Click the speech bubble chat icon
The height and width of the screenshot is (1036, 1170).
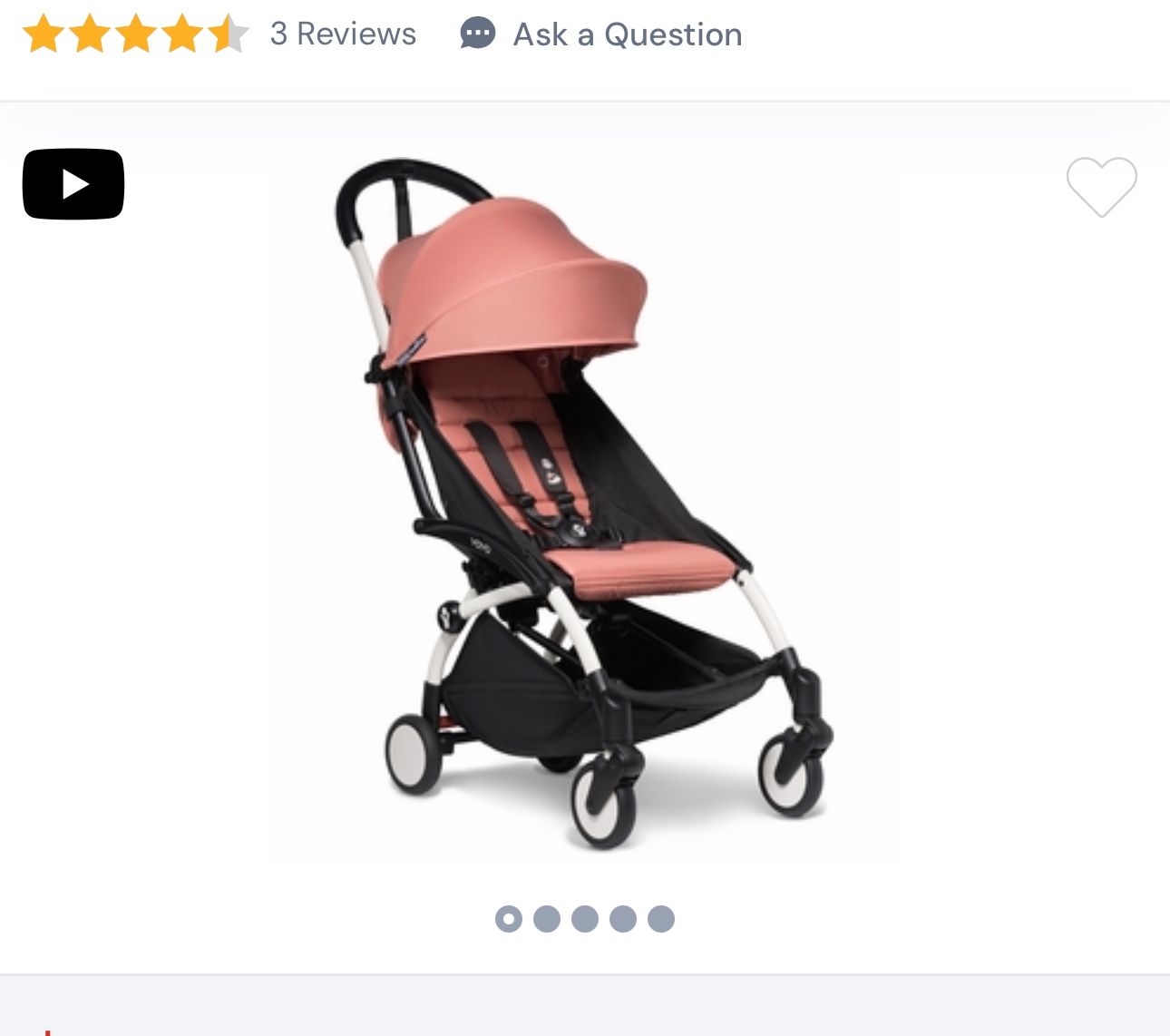pos(478,34)
